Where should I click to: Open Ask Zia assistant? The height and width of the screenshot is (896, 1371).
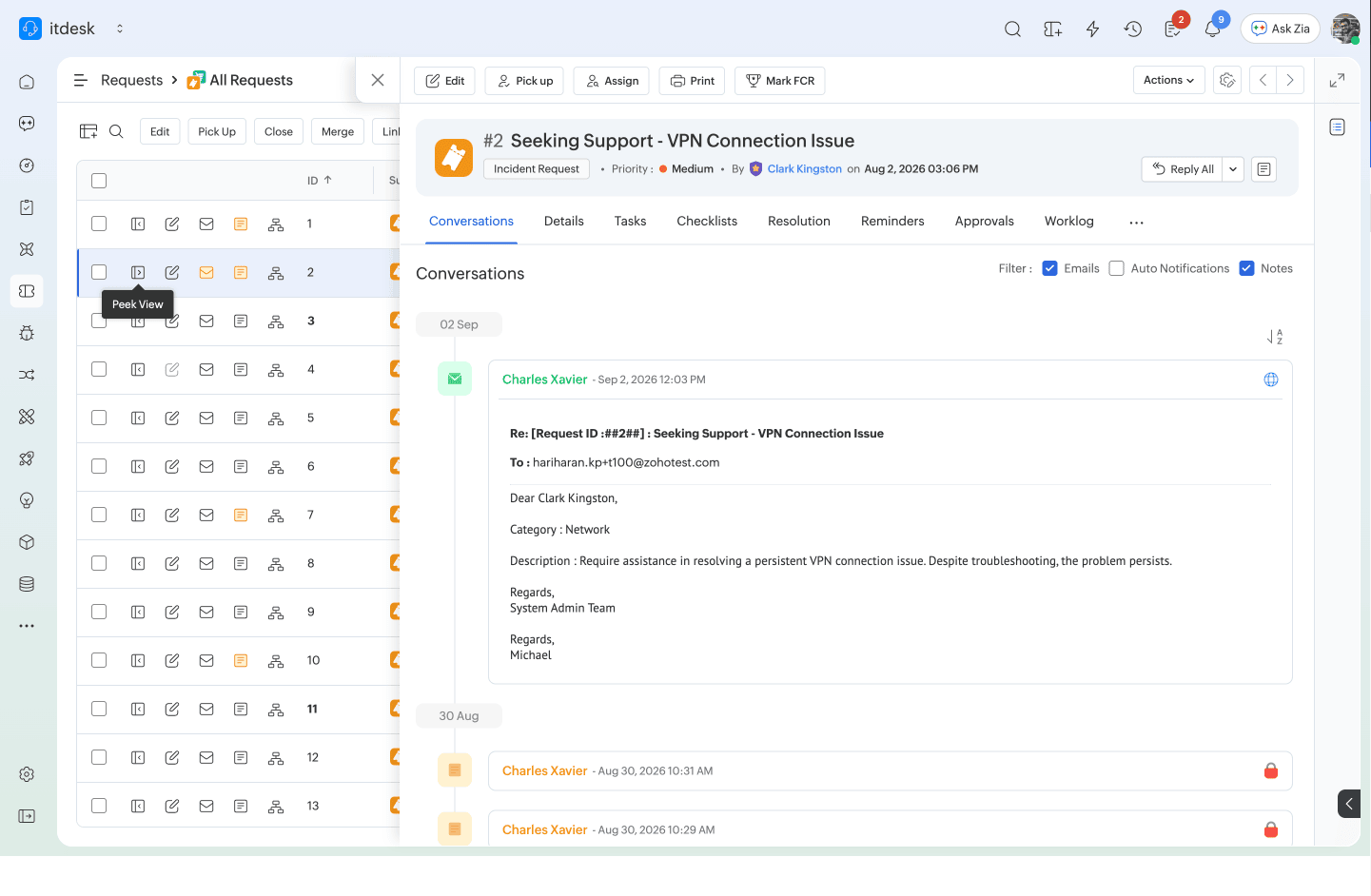(x=1281, y=29)
